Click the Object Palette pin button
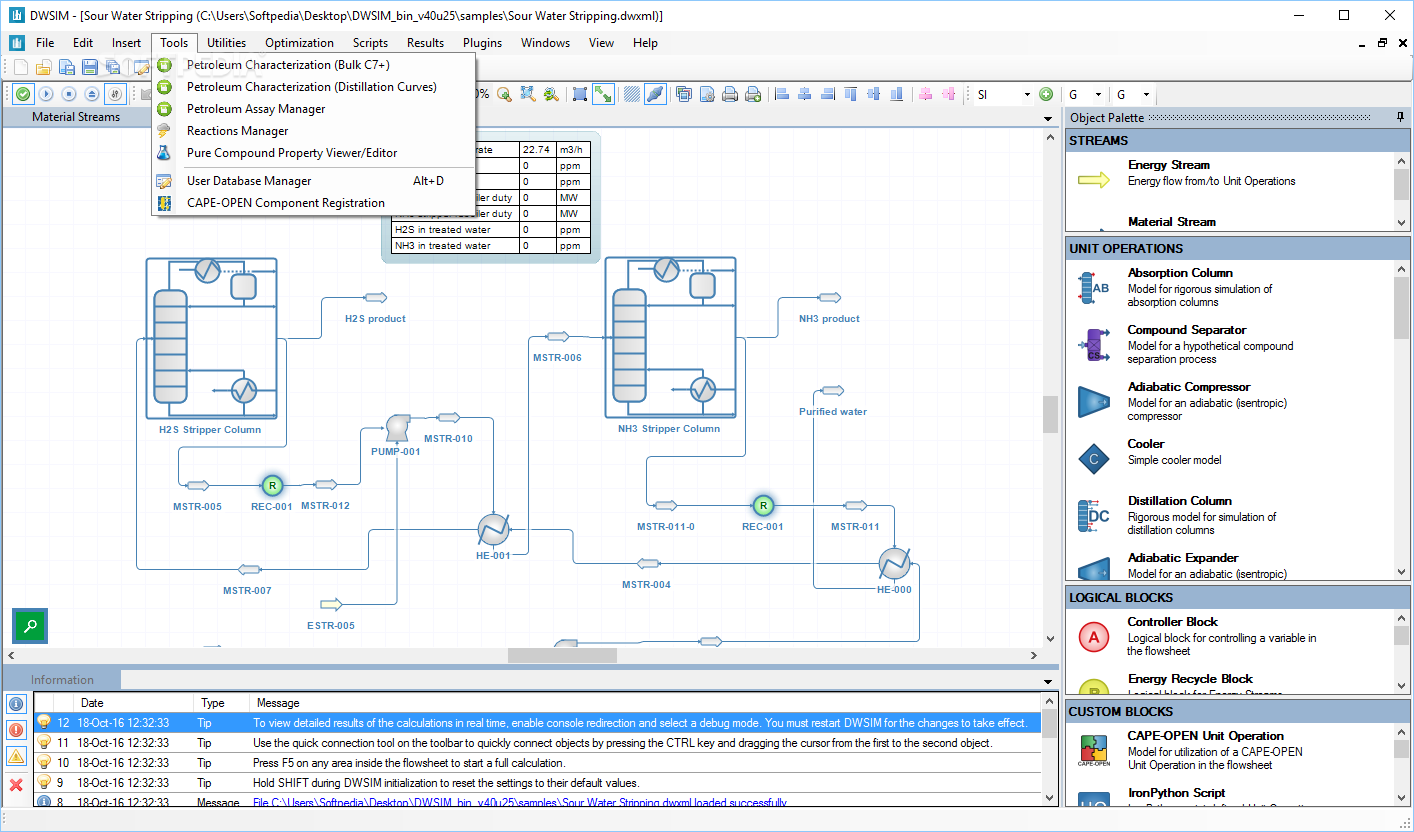The image size is (1414, 832). tap(1400, 118)
